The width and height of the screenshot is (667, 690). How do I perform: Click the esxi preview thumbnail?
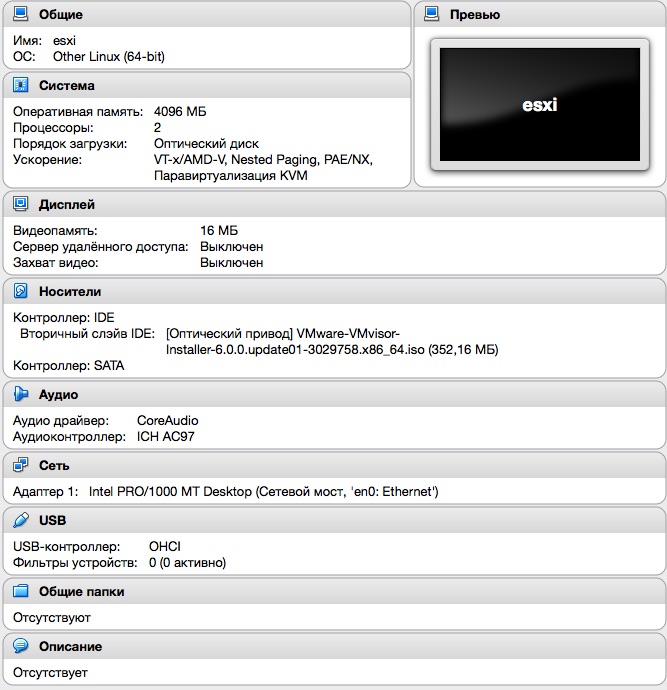[539, 105]
